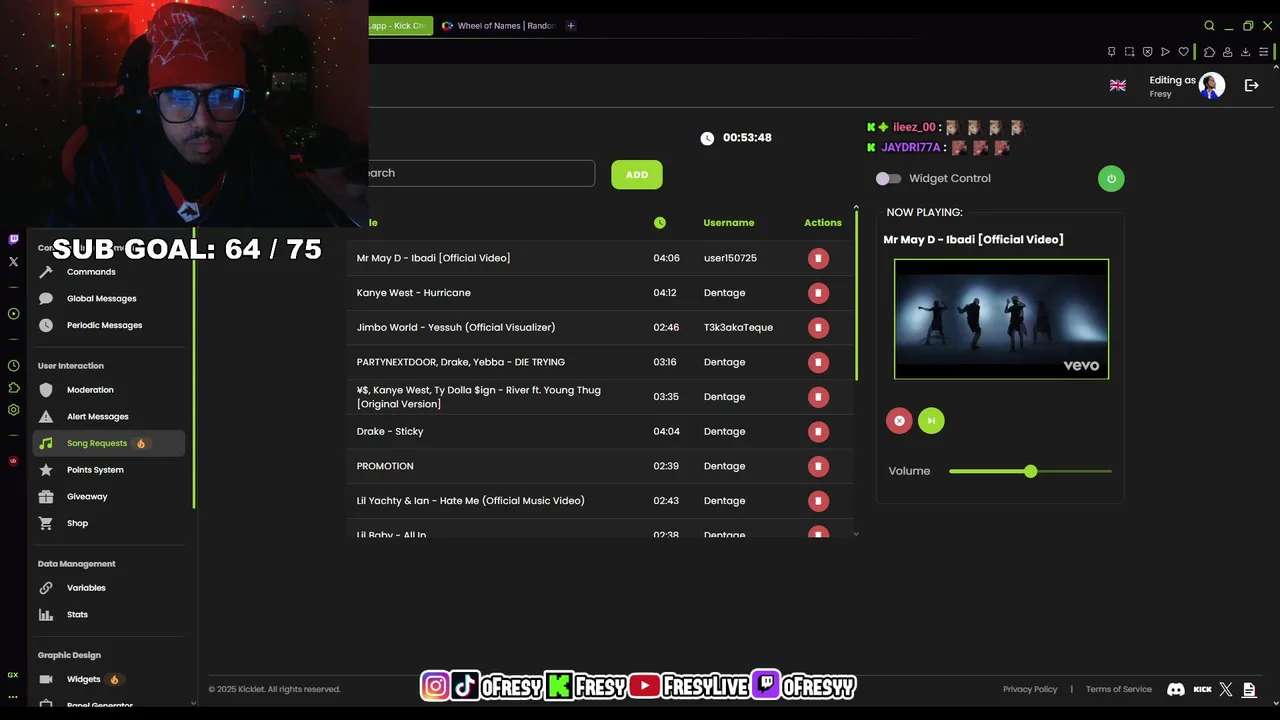Click the pin icon in browser toolbar

pyautogui.click(x=1111, y=52)
